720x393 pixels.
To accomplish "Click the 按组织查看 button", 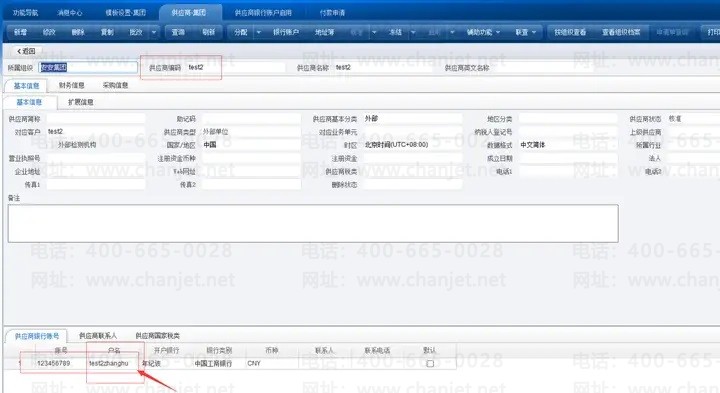I will [570, 32].
